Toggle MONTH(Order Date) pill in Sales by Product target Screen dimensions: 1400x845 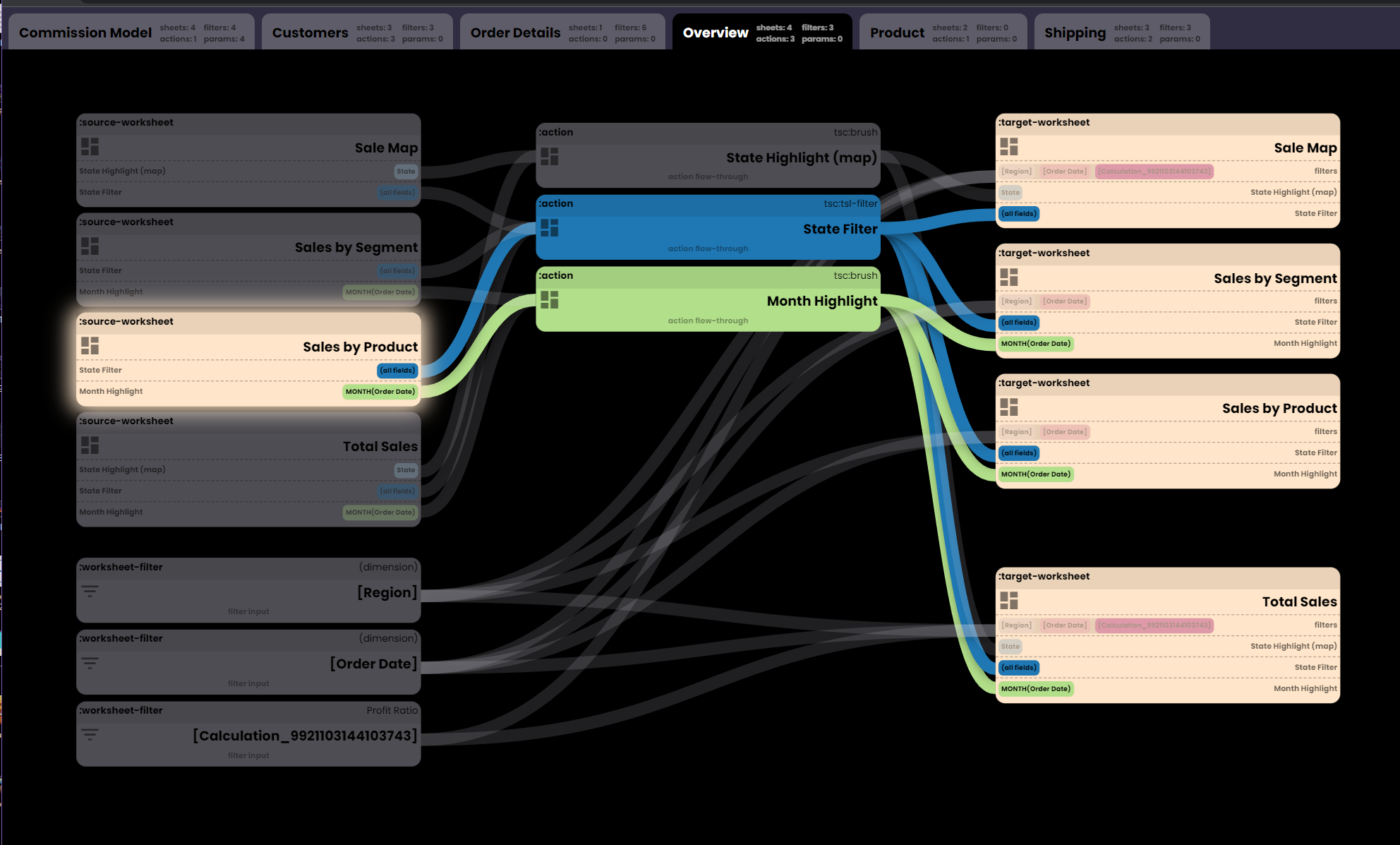[1036, 474]
